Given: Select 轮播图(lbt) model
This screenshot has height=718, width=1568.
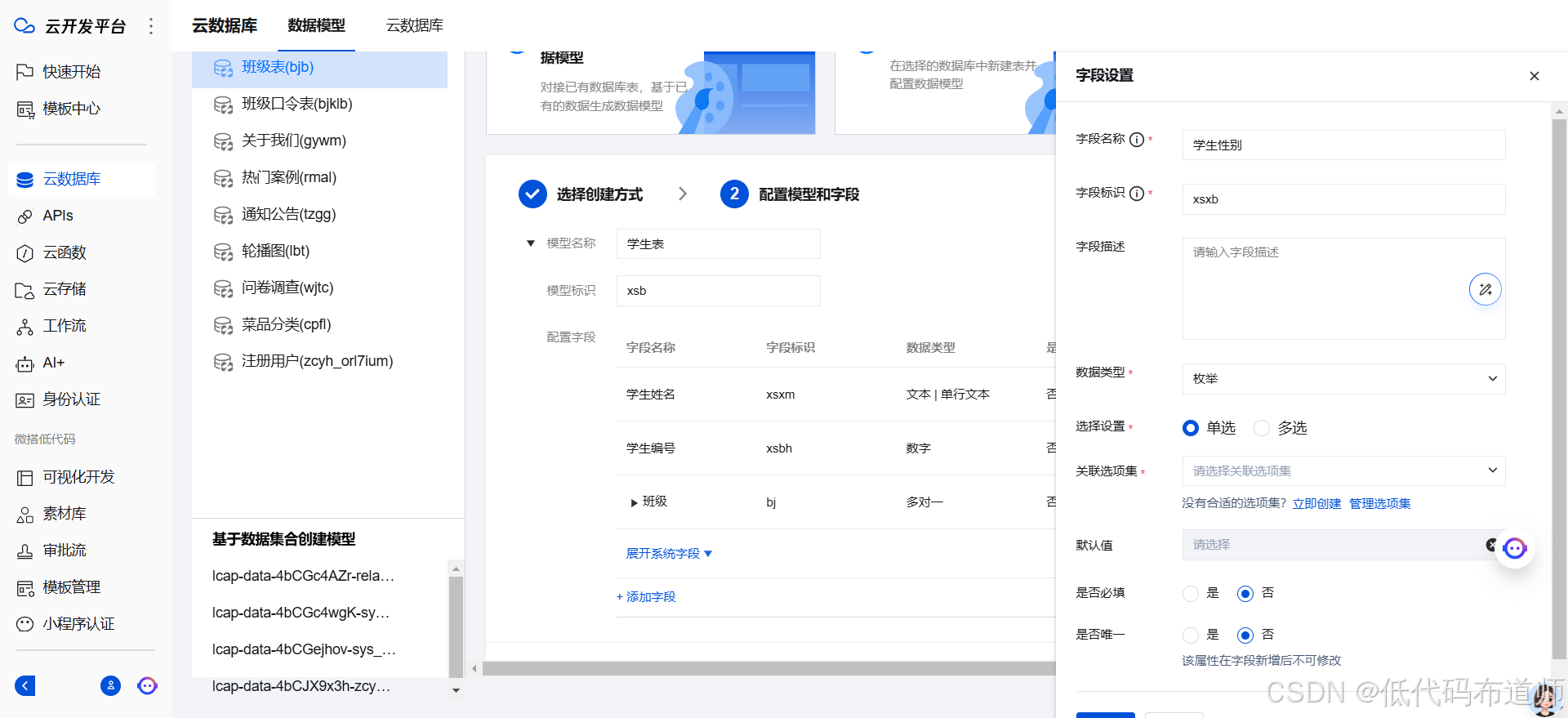Looking at the screenshot, I should coord(319,251).
